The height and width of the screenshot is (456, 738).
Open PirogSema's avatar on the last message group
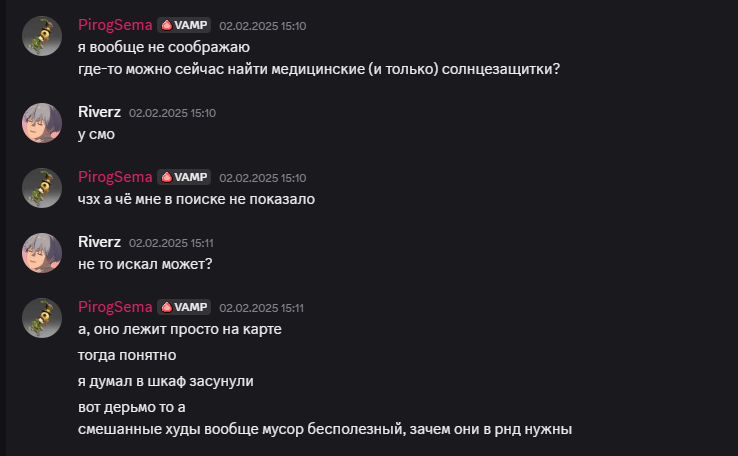(42, 318)
